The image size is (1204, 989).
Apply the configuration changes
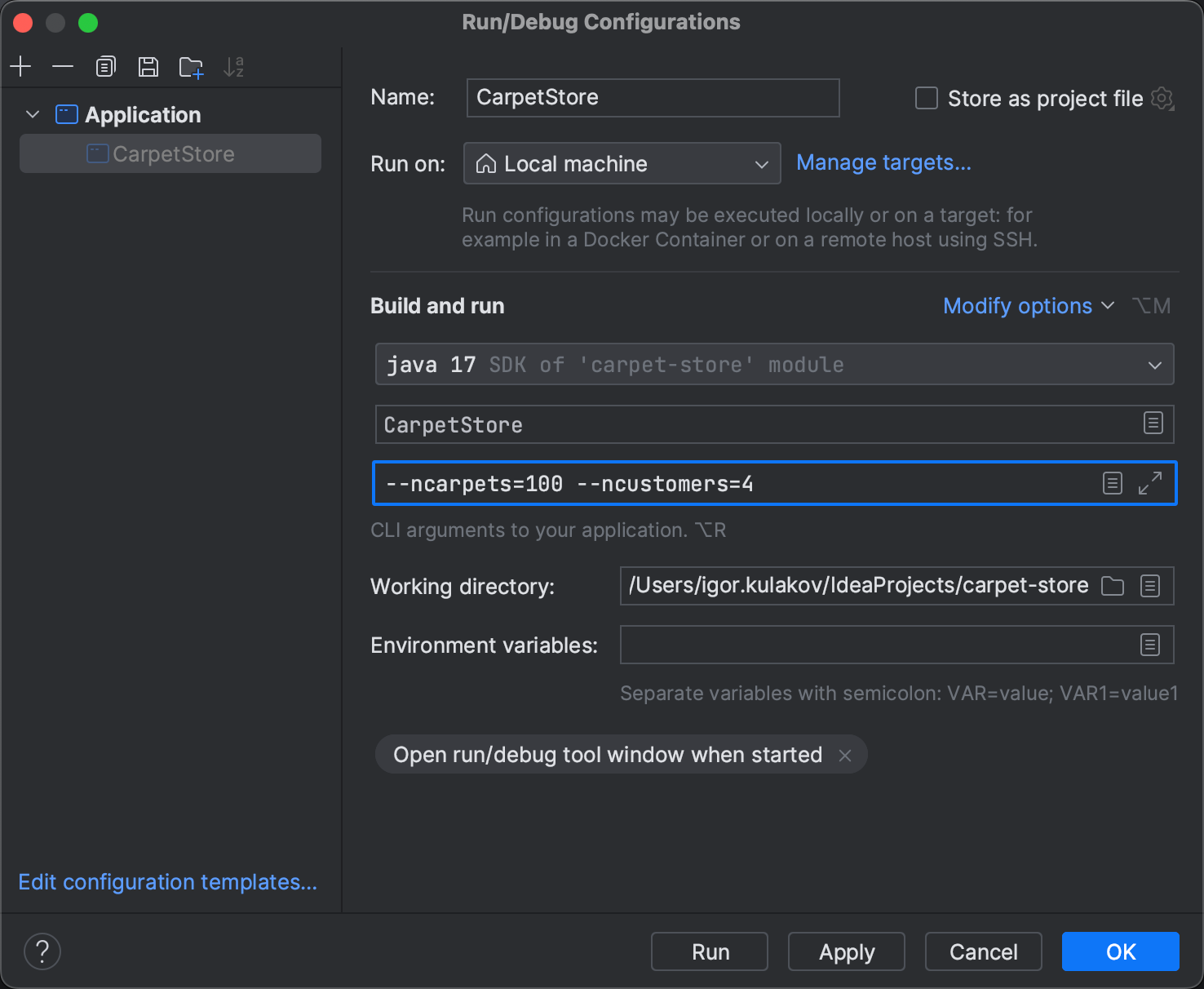click(846, 951)
